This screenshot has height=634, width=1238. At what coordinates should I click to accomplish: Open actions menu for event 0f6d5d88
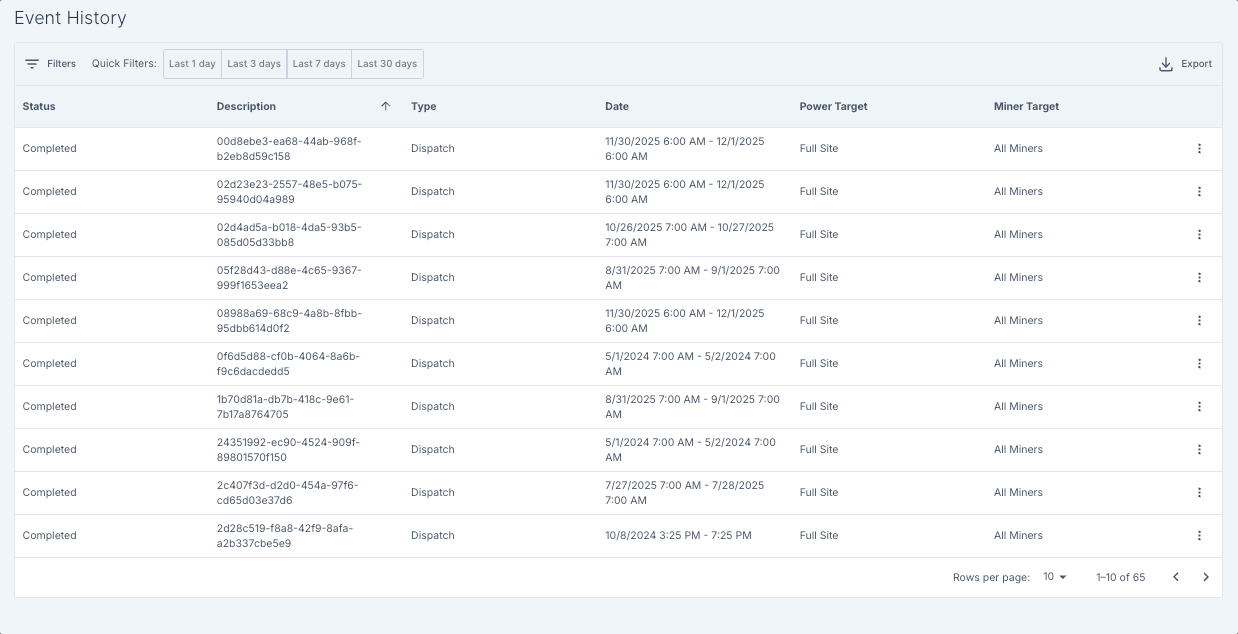pos(1199,364)
